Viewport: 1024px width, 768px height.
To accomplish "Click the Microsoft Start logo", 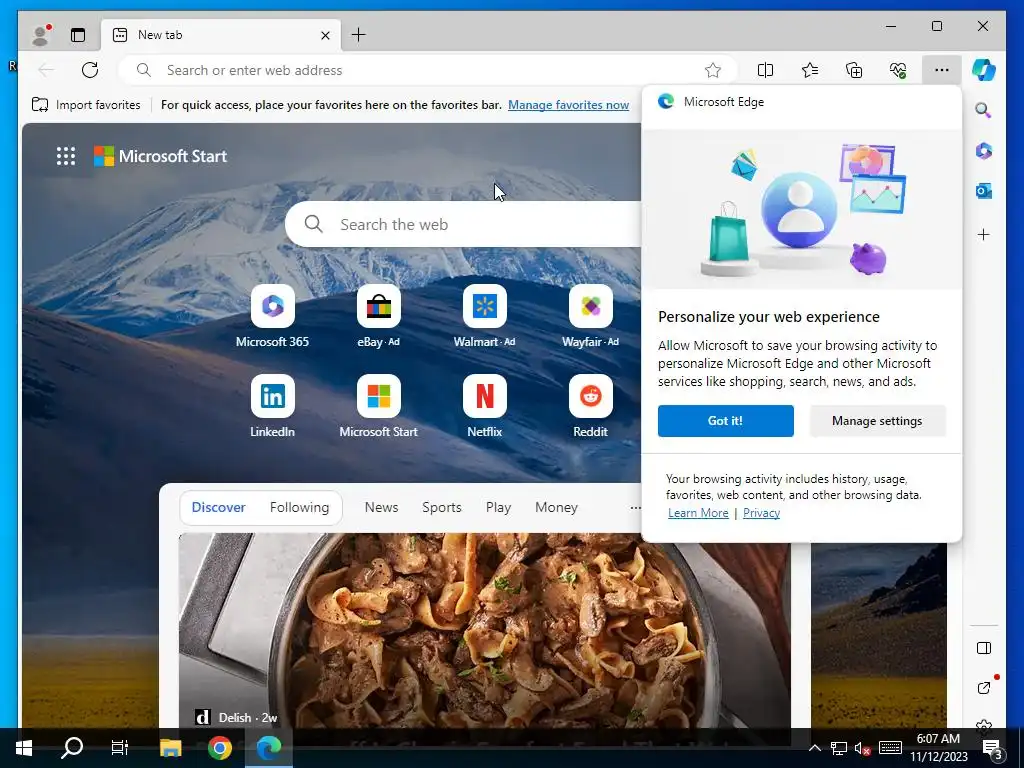I will (x=161, y=156).
